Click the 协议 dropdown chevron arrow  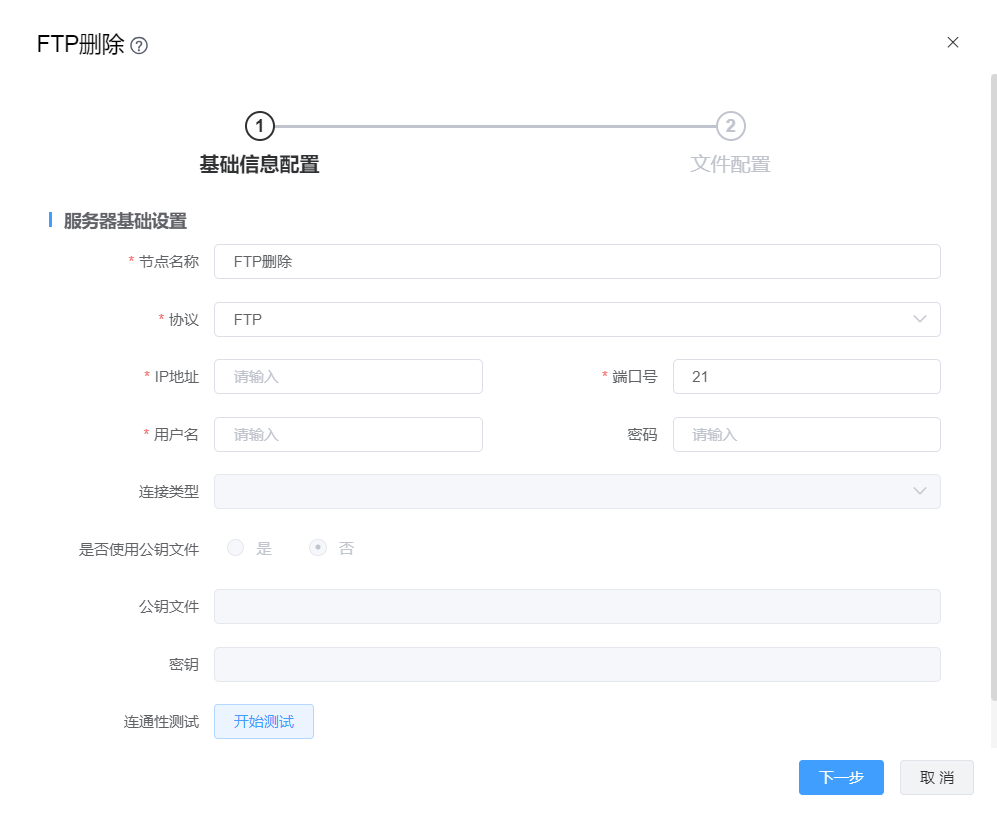point(920,319)
